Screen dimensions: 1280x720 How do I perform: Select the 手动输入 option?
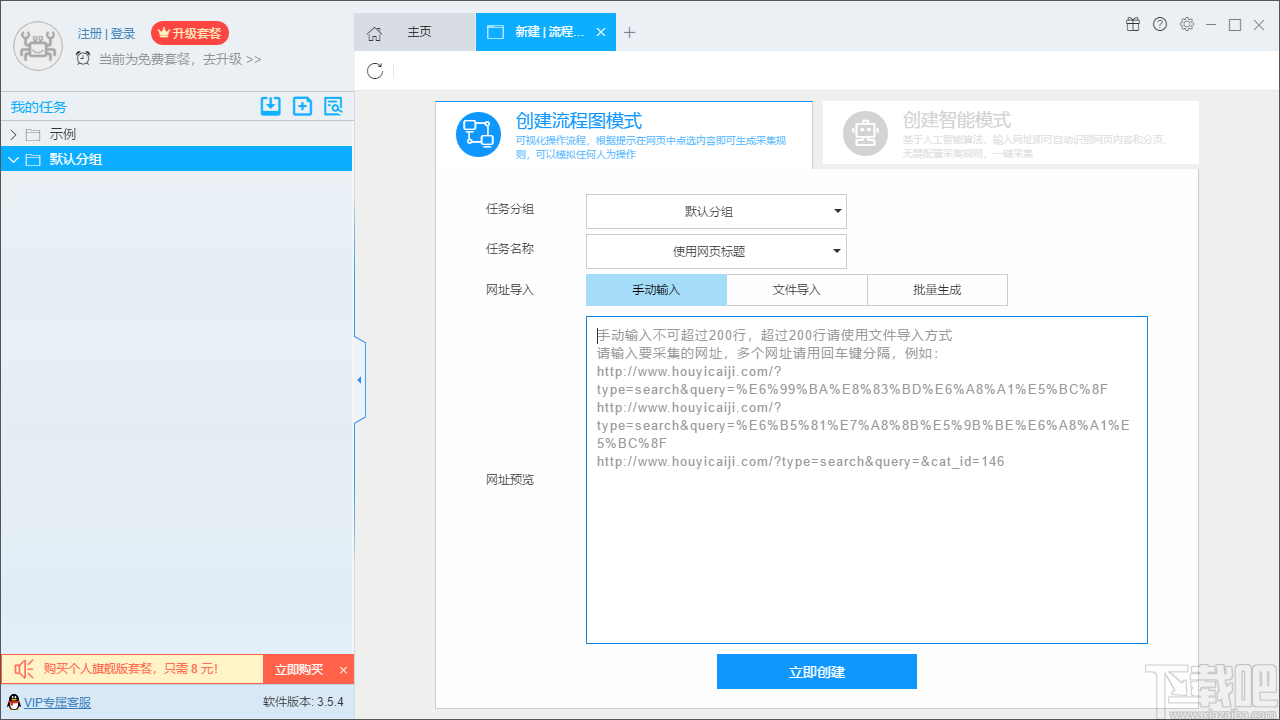(x=656, y=290)
